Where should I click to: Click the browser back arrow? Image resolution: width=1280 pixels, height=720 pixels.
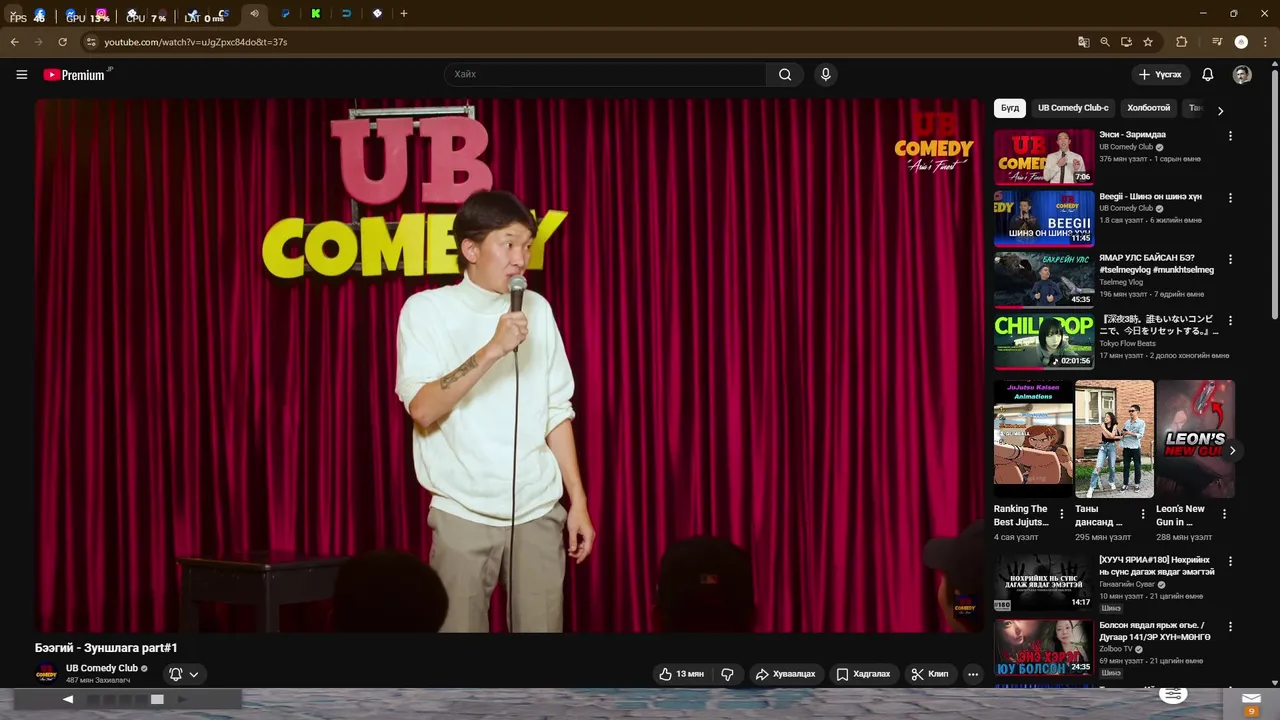click(x=14, y=42)
